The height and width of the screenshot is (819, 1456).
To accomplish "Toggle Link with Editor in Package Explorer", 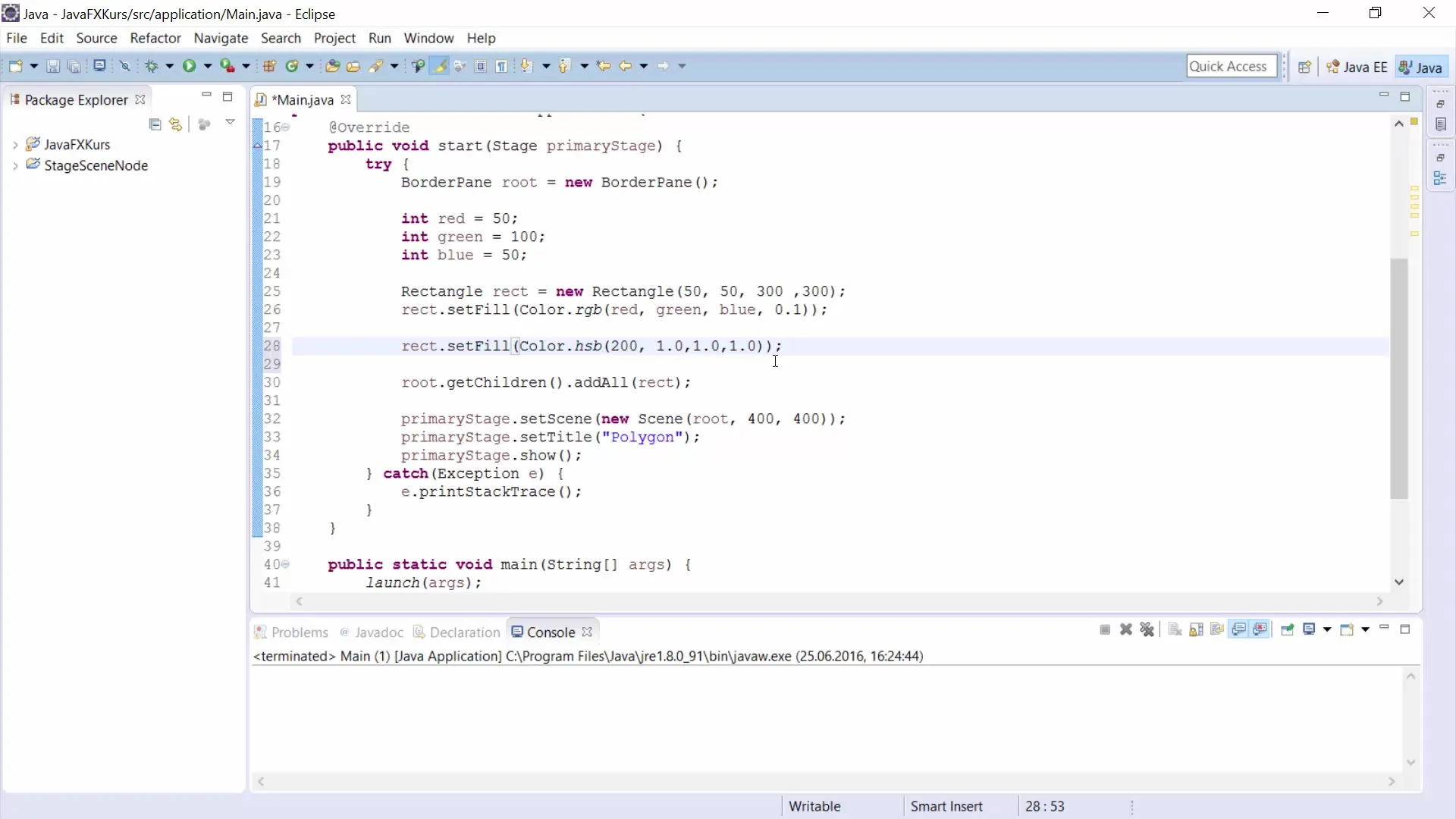I will click(176, 124).
